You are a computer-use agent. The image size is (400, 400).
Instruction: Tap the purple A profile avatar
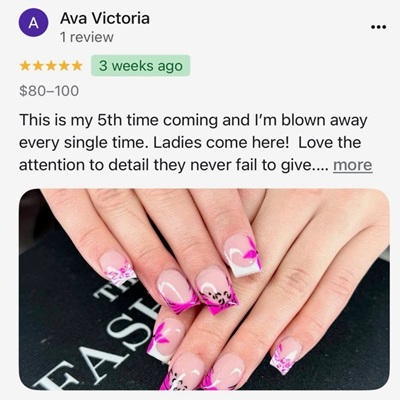click(33, 22)
